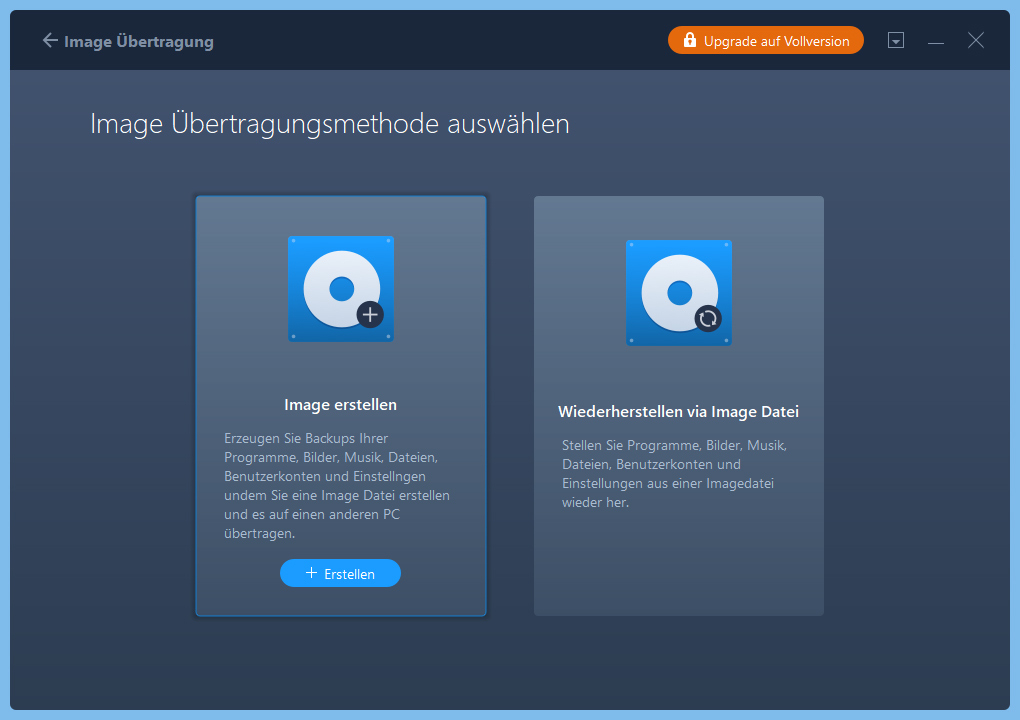Click the lock icon in the upgrade button
This screenshot has width=1020, height=720.
click(689, 41)
